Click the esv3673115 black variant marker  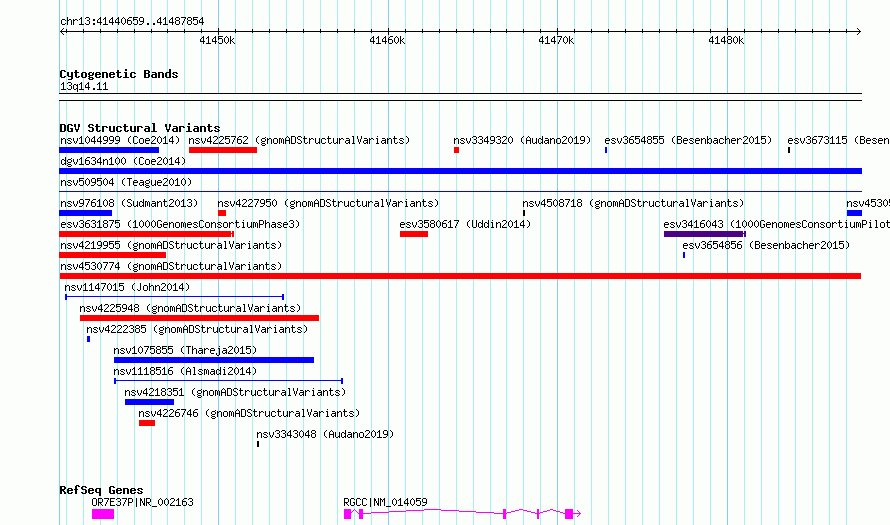point(788,150)
